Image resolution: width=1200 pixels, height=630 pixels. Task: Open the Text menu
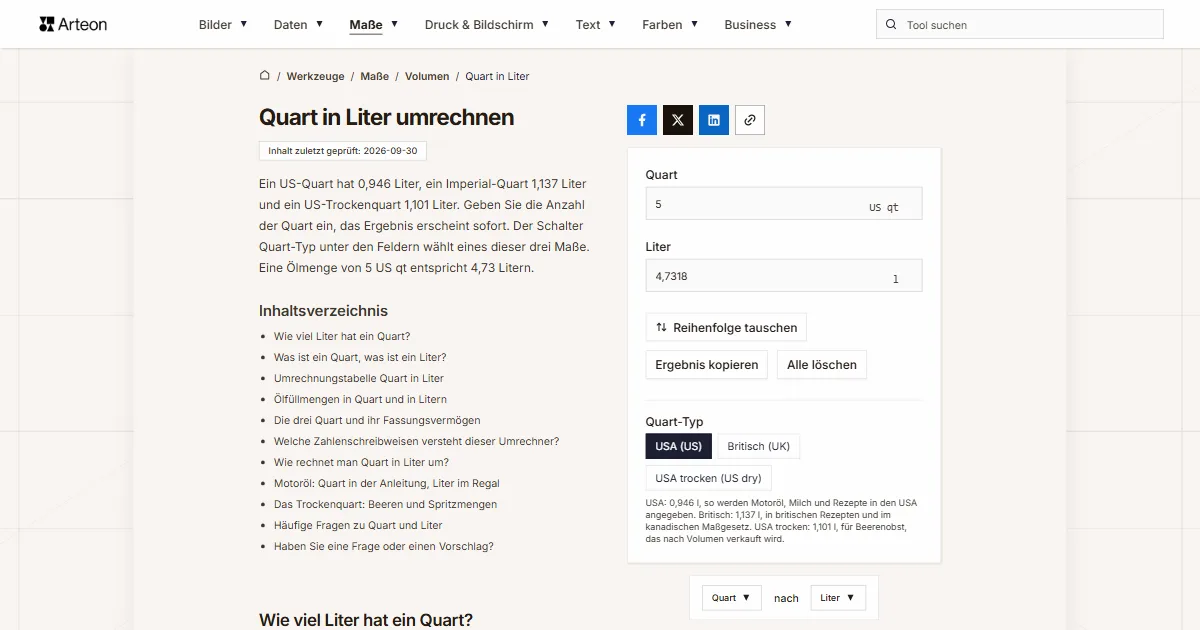(596, 25)
